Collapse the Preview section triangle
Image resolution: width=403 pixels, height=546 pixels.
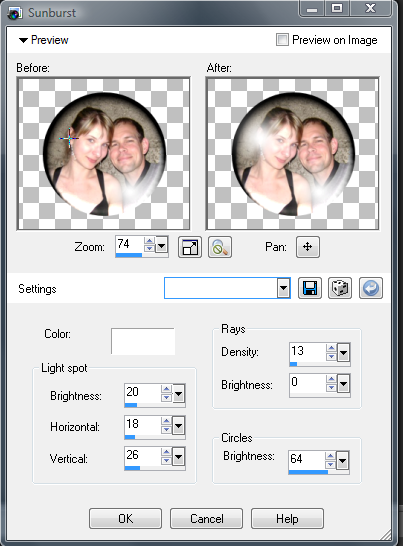coord(23,40)
